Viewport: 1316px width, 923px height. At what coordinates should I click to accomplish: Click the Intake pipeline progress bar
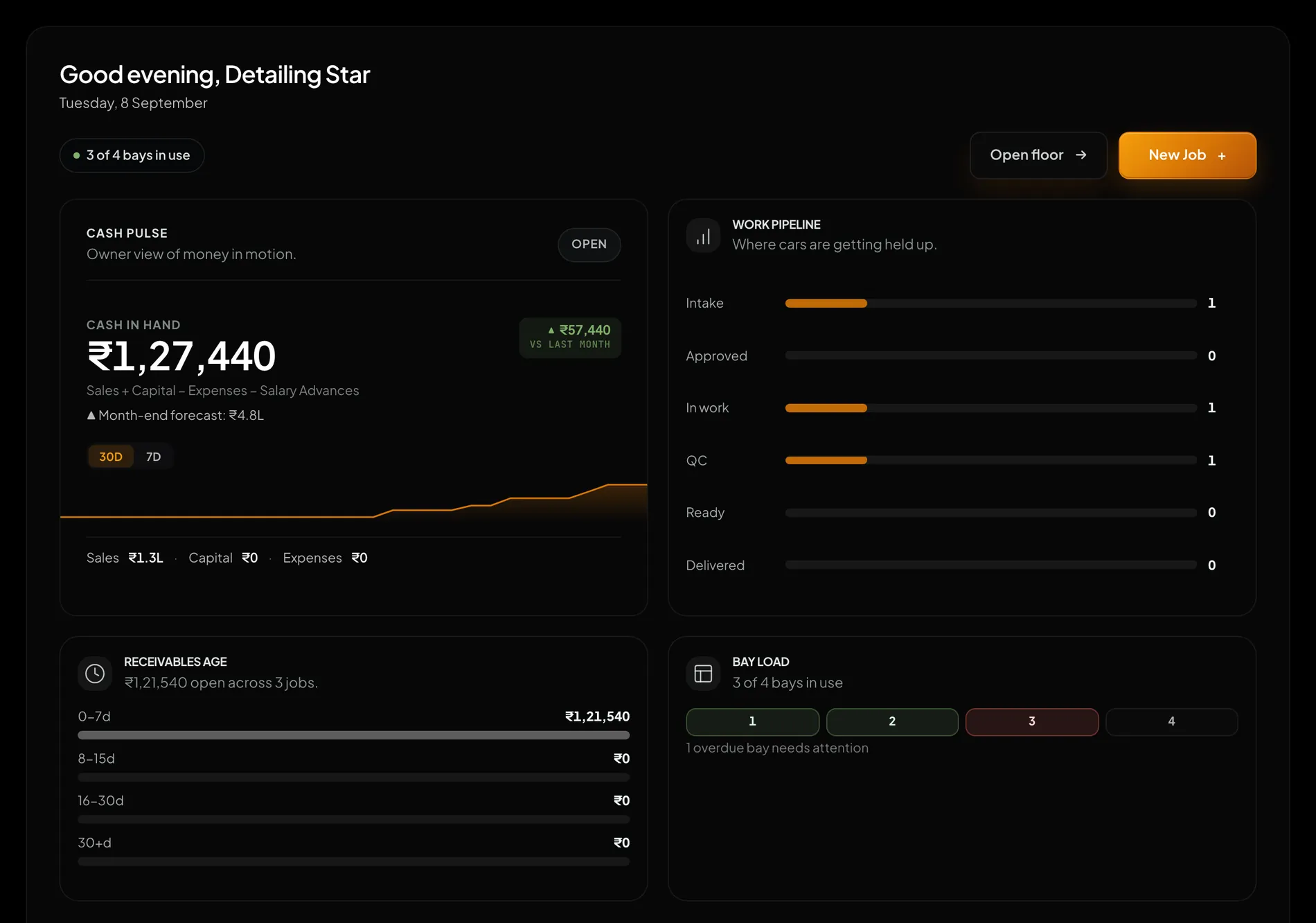click(990, 304)
